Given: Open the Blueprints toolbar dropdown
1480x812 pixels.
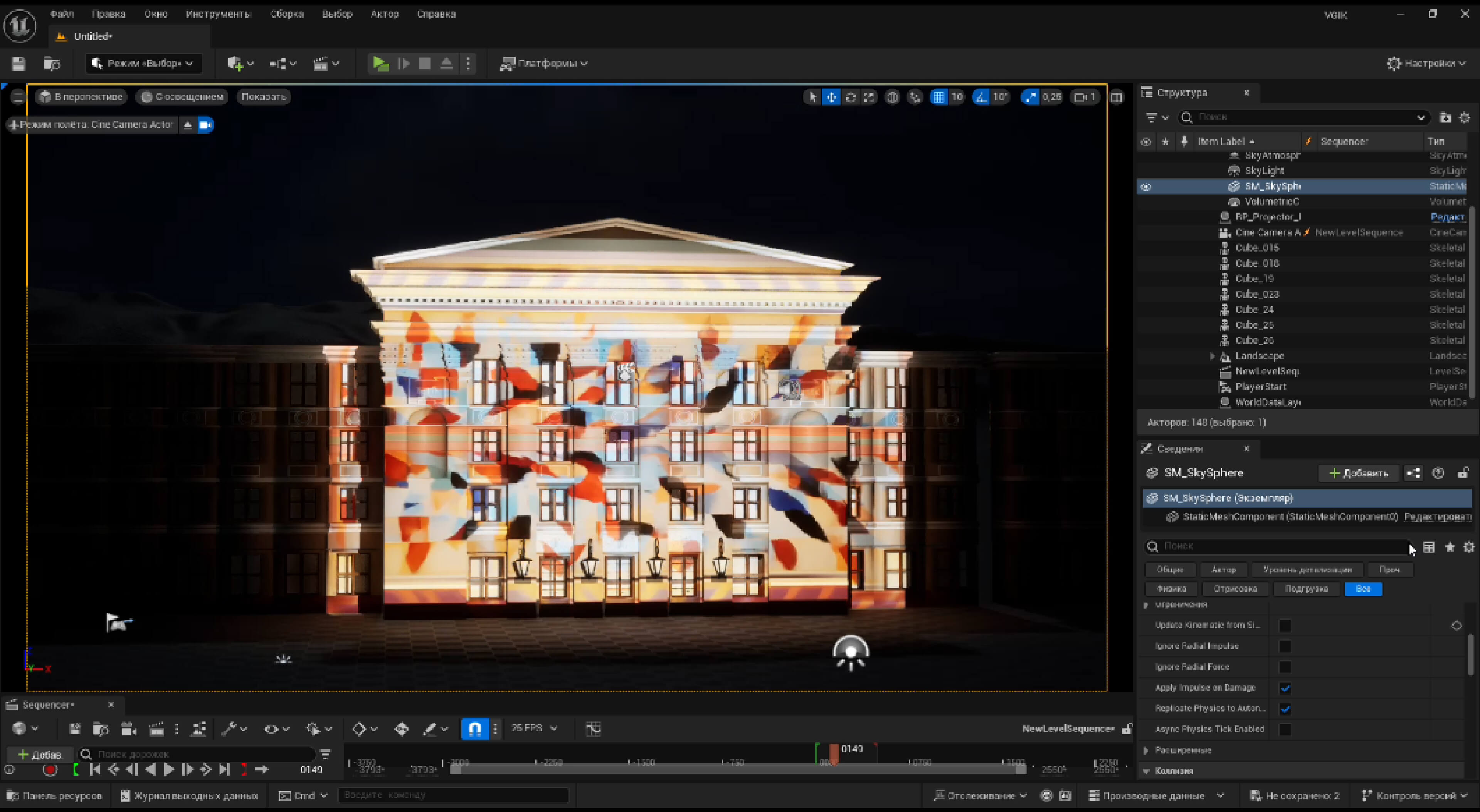Looking at the screenshot, I should pyautogui.click(x=283, y=63).
